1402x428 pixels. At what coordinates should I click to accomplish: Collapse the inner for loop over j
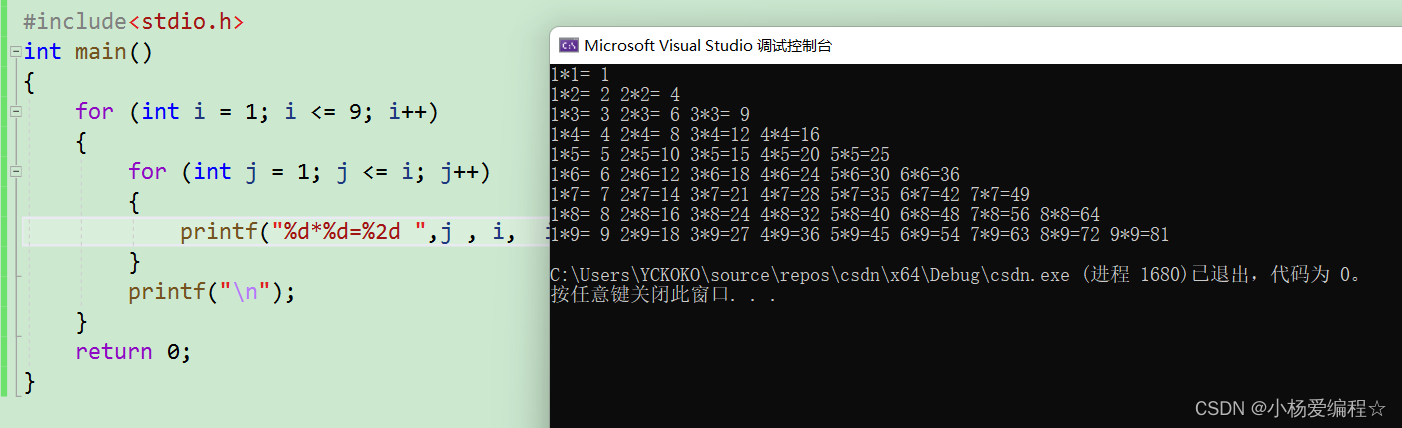click(x=14, y=172)
